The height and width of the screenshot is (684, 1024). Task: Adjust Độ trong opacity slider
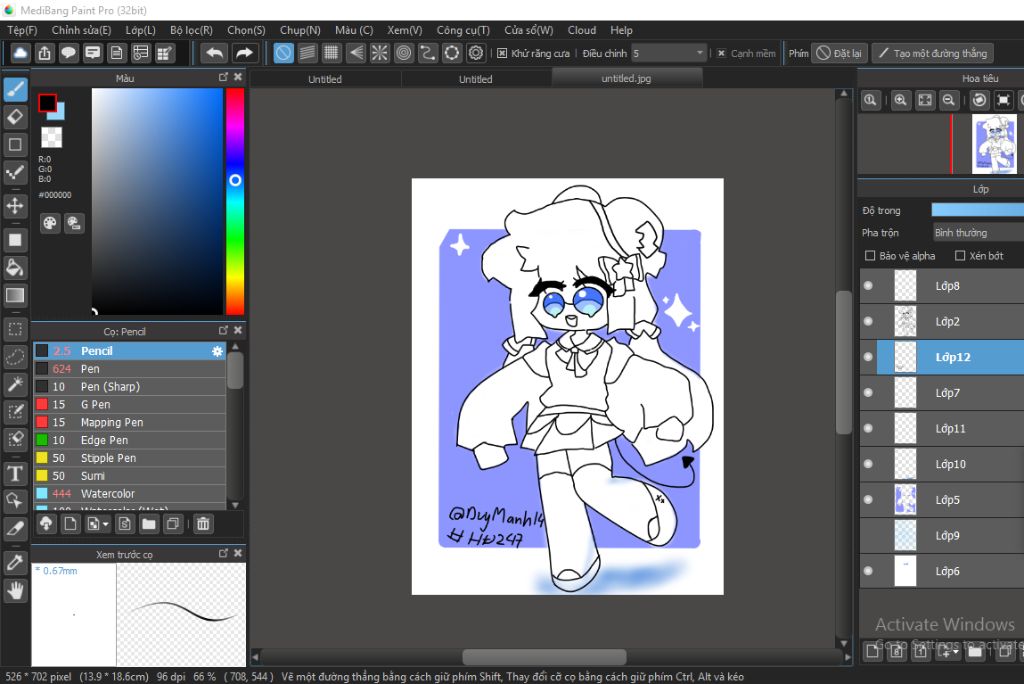[x=978, y=210]
